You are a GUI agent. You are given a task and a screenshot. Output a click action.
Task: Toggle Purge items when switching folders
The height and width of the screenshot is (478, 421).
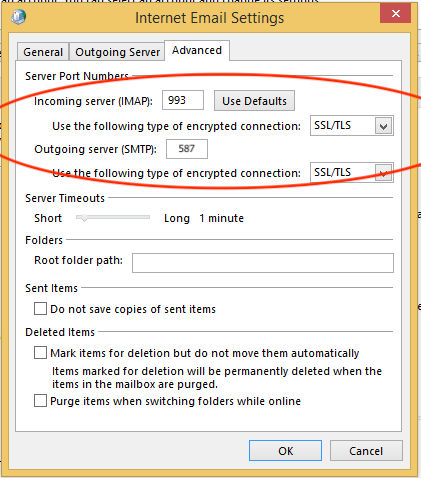pyautogui.click(x=40, y=401)
